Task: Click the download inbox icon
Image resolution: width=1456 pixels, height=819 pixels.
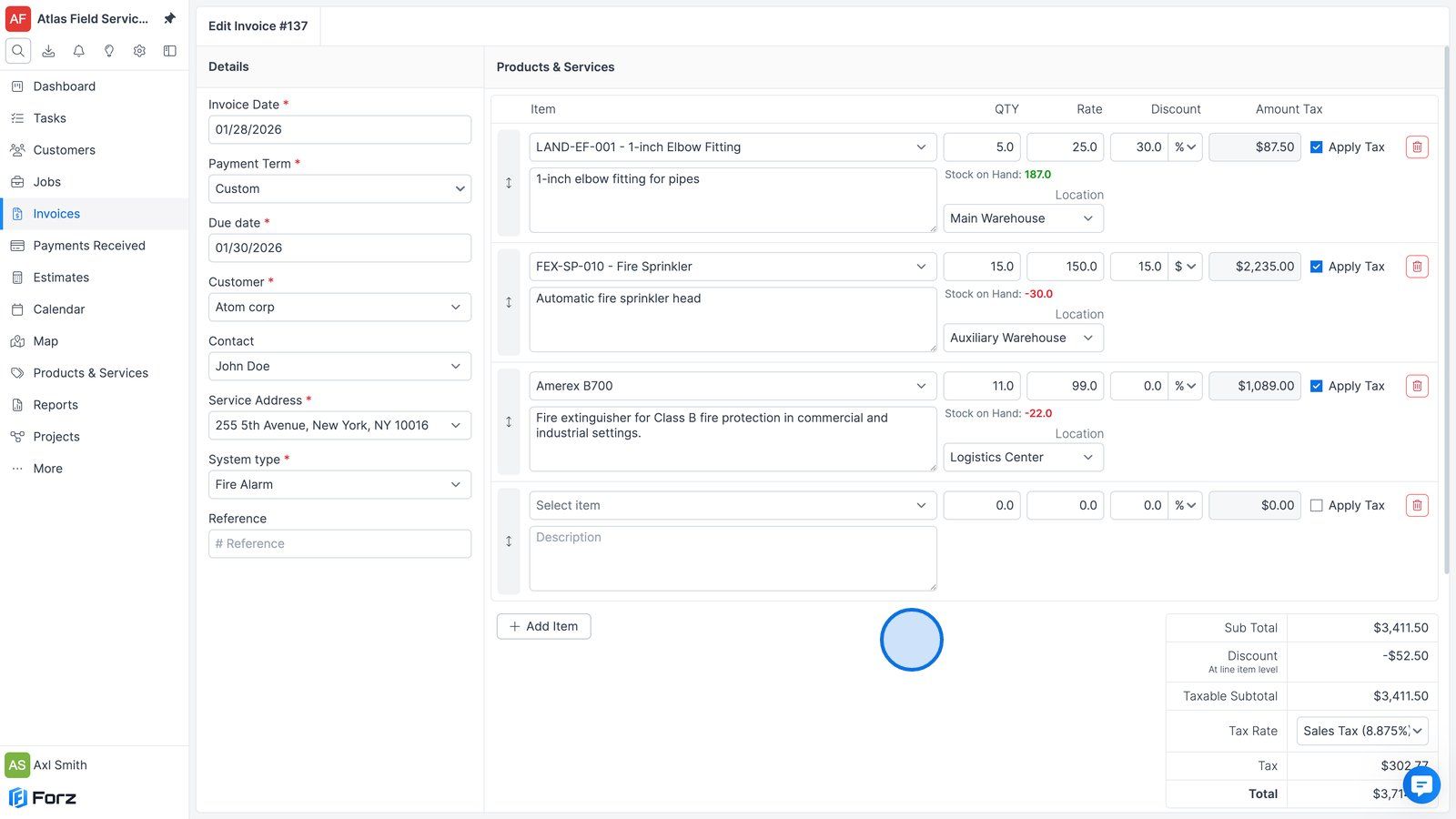Action: (48, 51)
